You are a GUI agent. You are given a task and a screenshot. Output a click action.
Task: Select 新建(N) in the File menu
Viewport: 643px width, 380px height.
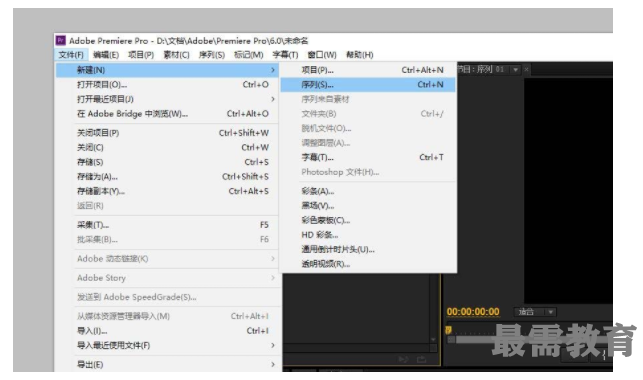coord(167,70)
